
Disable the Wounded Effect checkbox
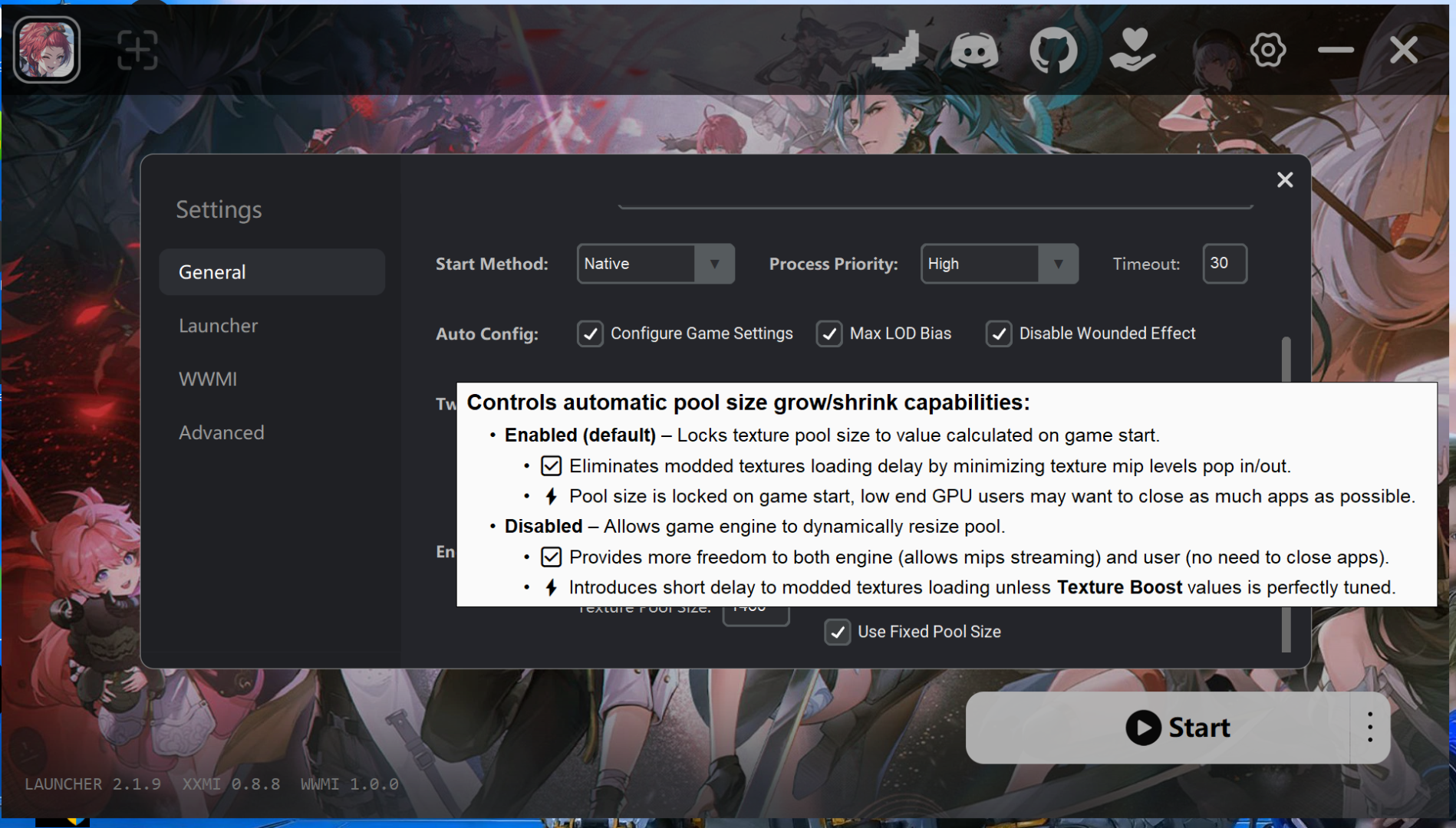[999, 333]
